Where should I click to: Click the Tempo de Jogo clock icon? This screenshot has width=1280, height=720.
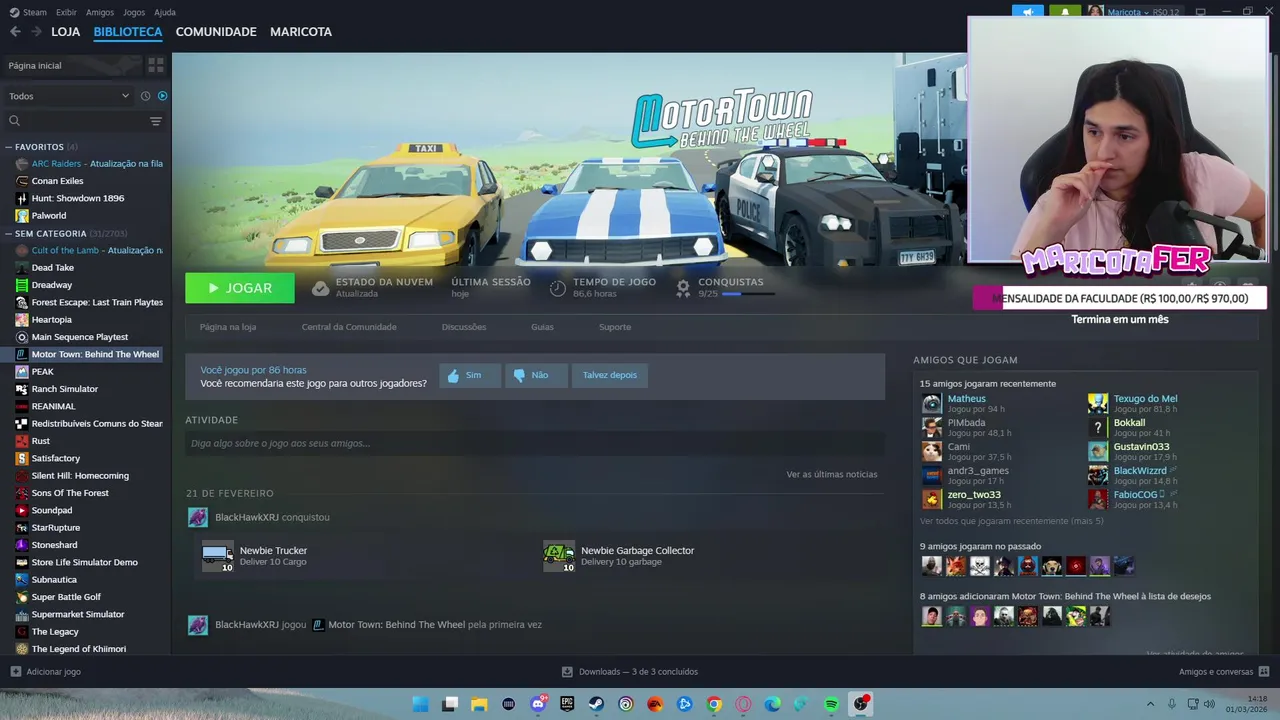coord(558,288)
